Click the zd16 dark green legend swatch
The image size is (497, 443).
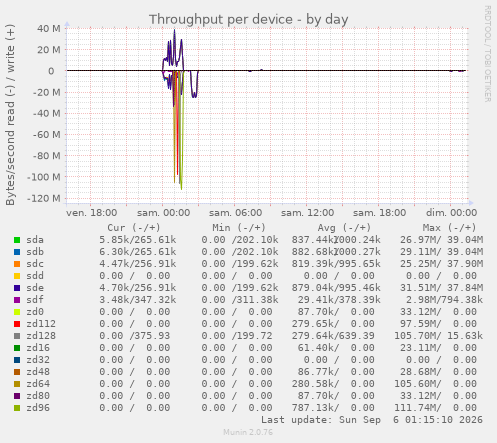pyautogui.click(x=17, y=348)
